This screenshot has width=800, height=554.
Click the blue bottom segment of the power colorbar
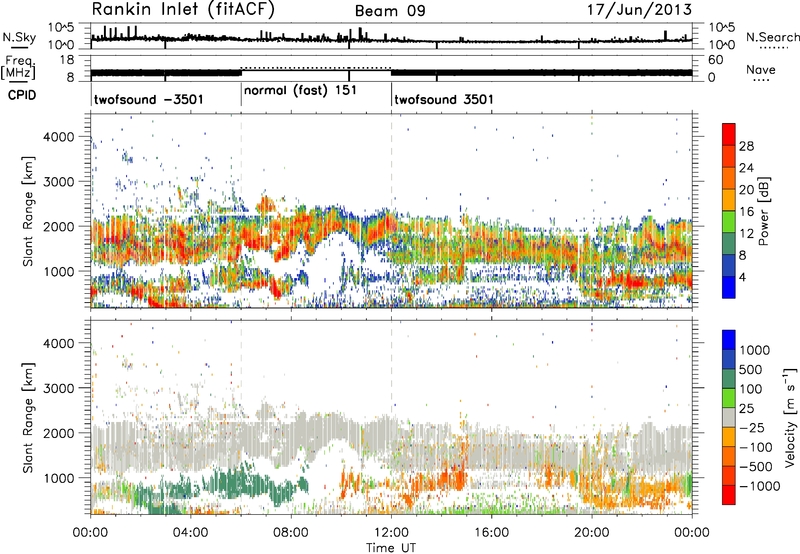pos(729,287)
